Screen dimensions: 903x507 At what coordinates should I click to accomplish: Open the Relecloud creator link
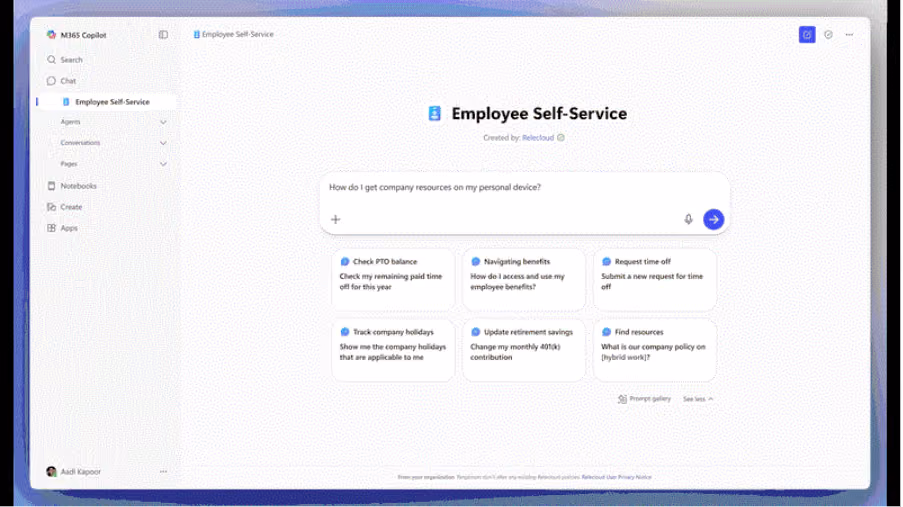[x=538, y=138]
